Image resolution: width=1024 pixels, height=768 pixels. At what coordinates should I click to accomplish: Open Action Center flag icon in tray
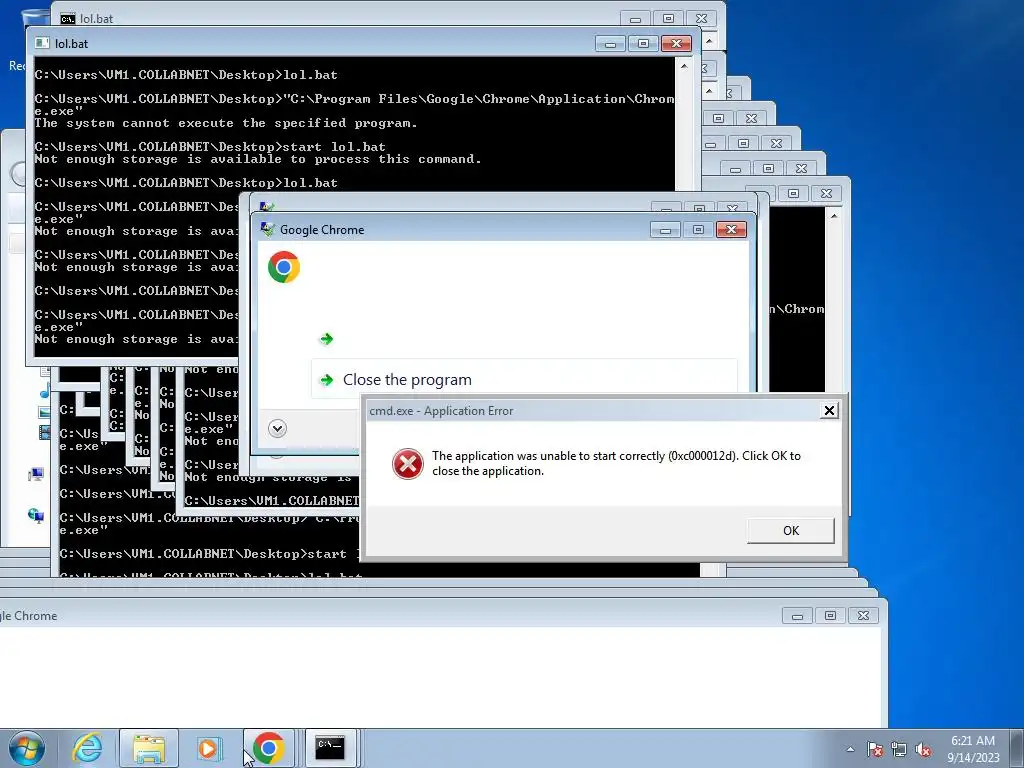(874, 749)
